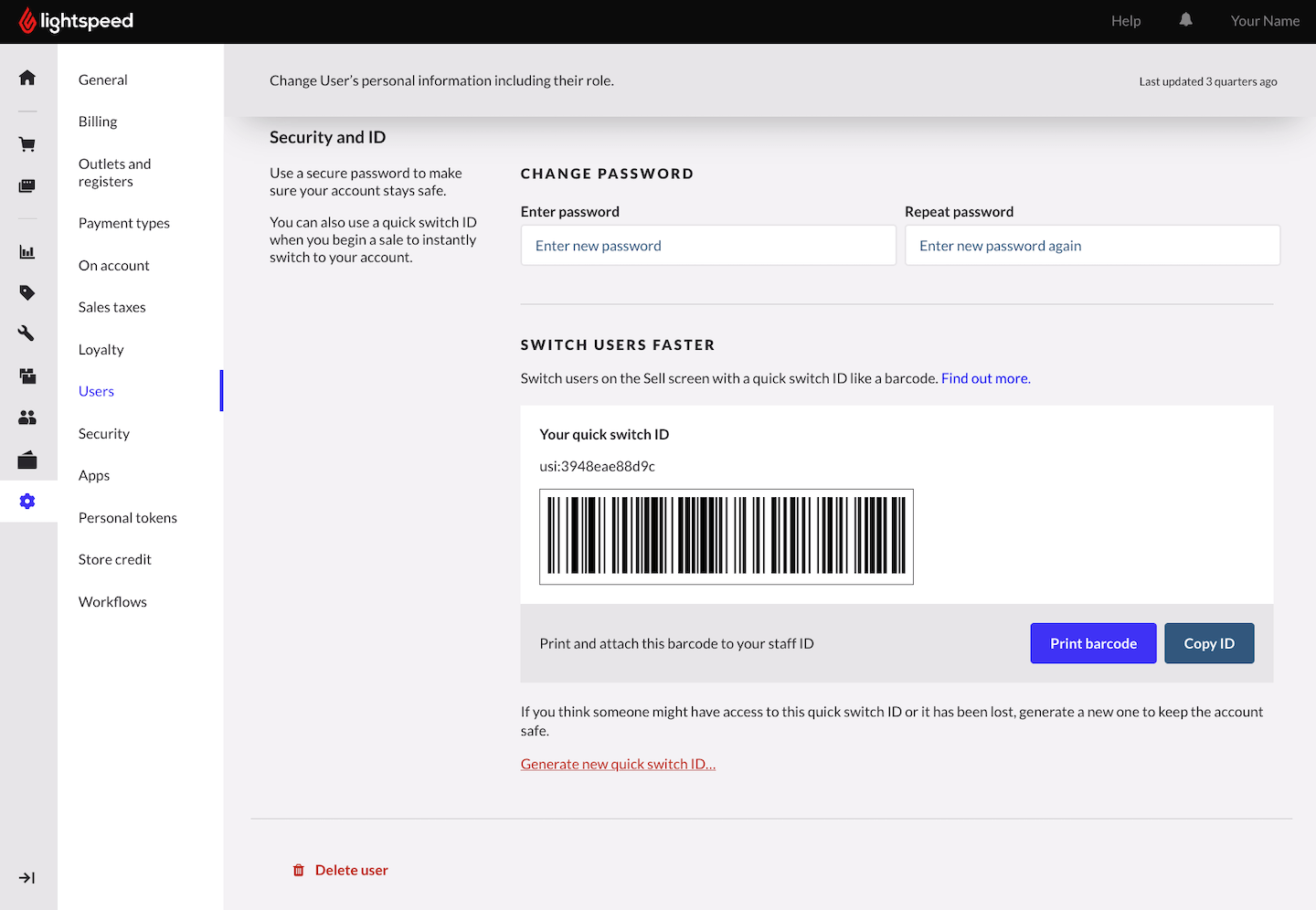Open the Promotions gift icon

click(27, 376)
